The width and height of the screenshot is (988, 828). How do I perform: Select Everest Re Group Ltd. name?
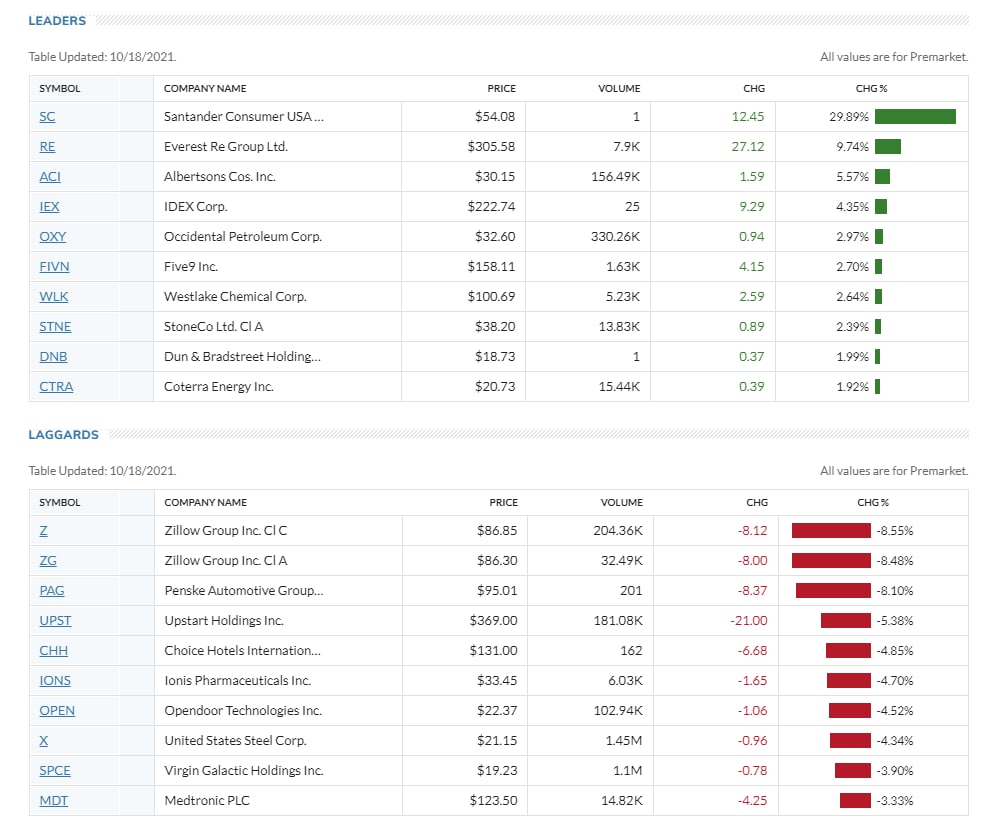226,147
